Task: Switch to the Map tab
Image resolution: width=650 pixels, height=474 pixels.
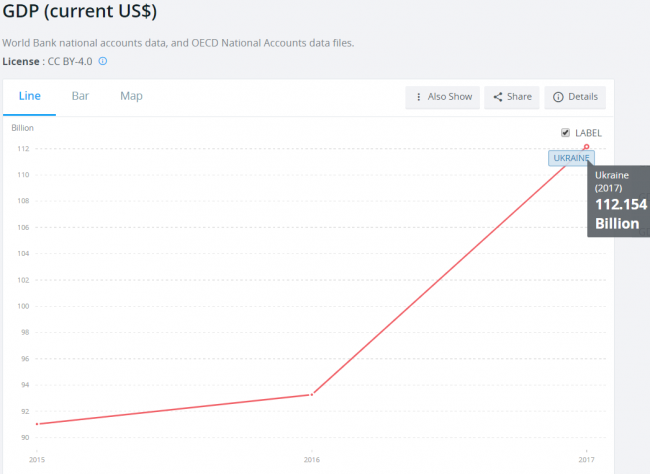Action: [x=131, y=96]
